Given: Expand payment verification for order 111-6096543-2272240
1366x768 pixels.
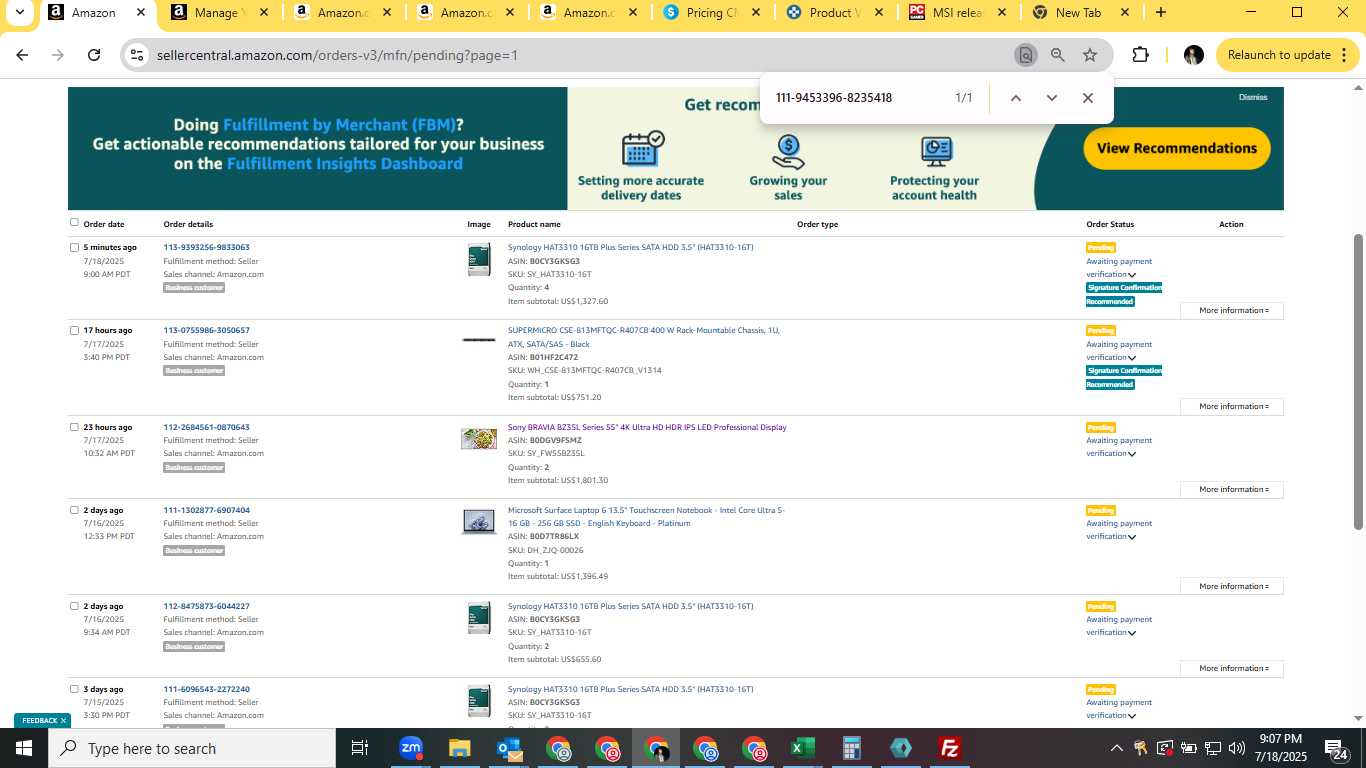Looking at the screenshot, I should pos(1132,716).
